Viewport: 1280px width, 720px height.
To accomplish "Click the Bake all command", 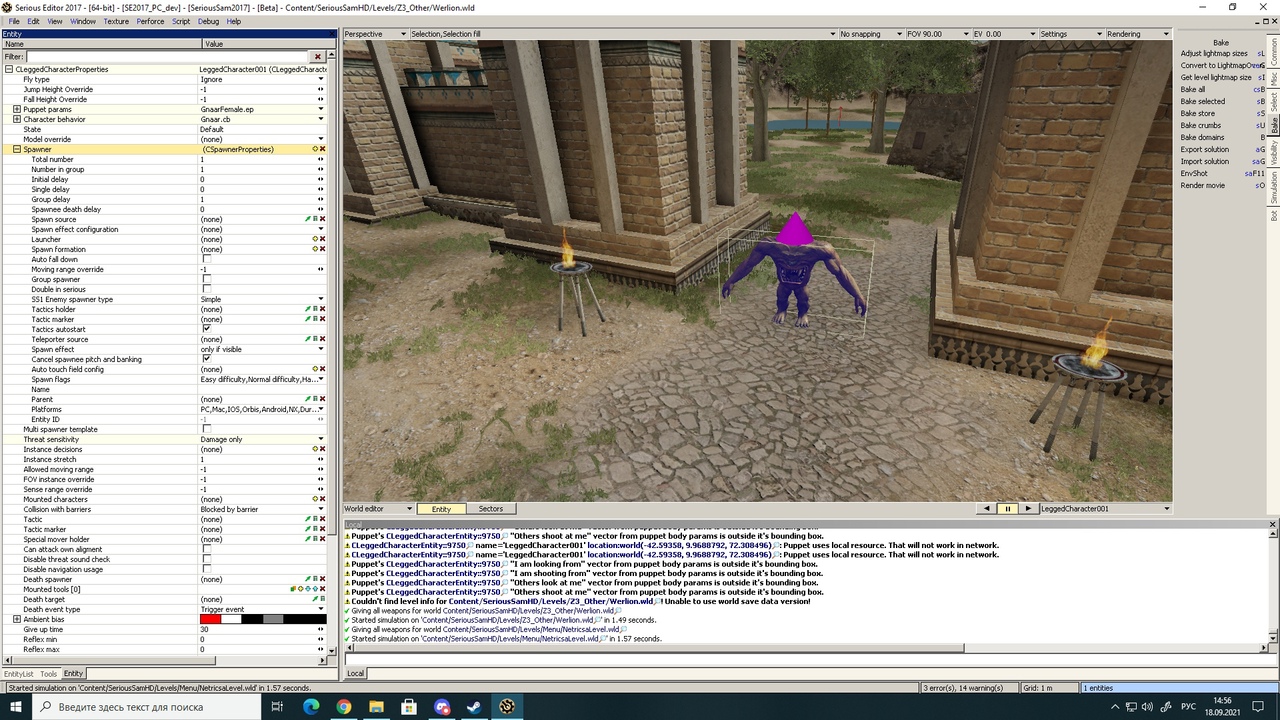I will pos(1193,89).
